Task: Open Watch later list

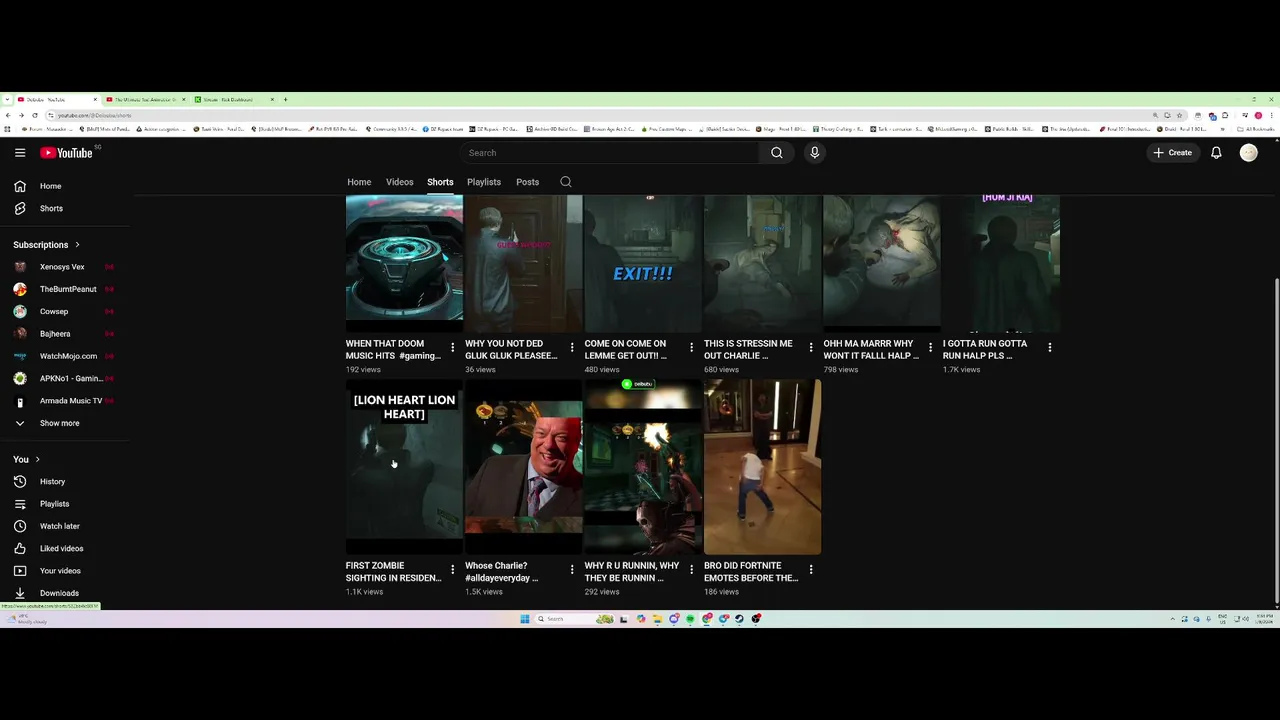Action: coord(67,526)
